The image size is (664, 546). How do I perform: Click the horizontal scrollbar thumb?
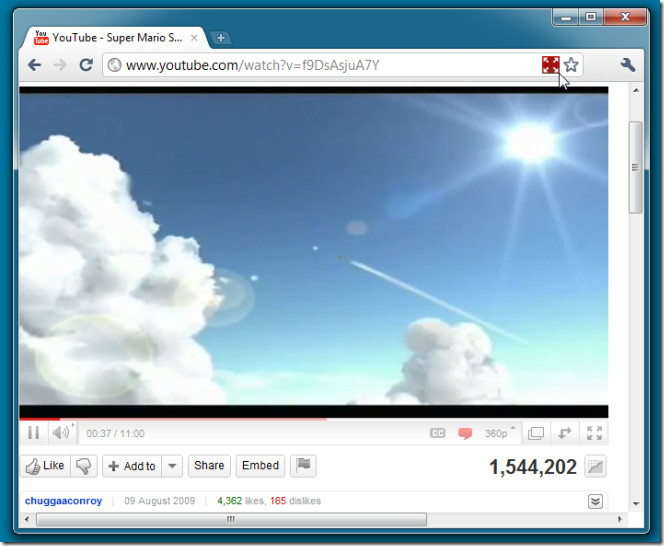pos(231,519)
